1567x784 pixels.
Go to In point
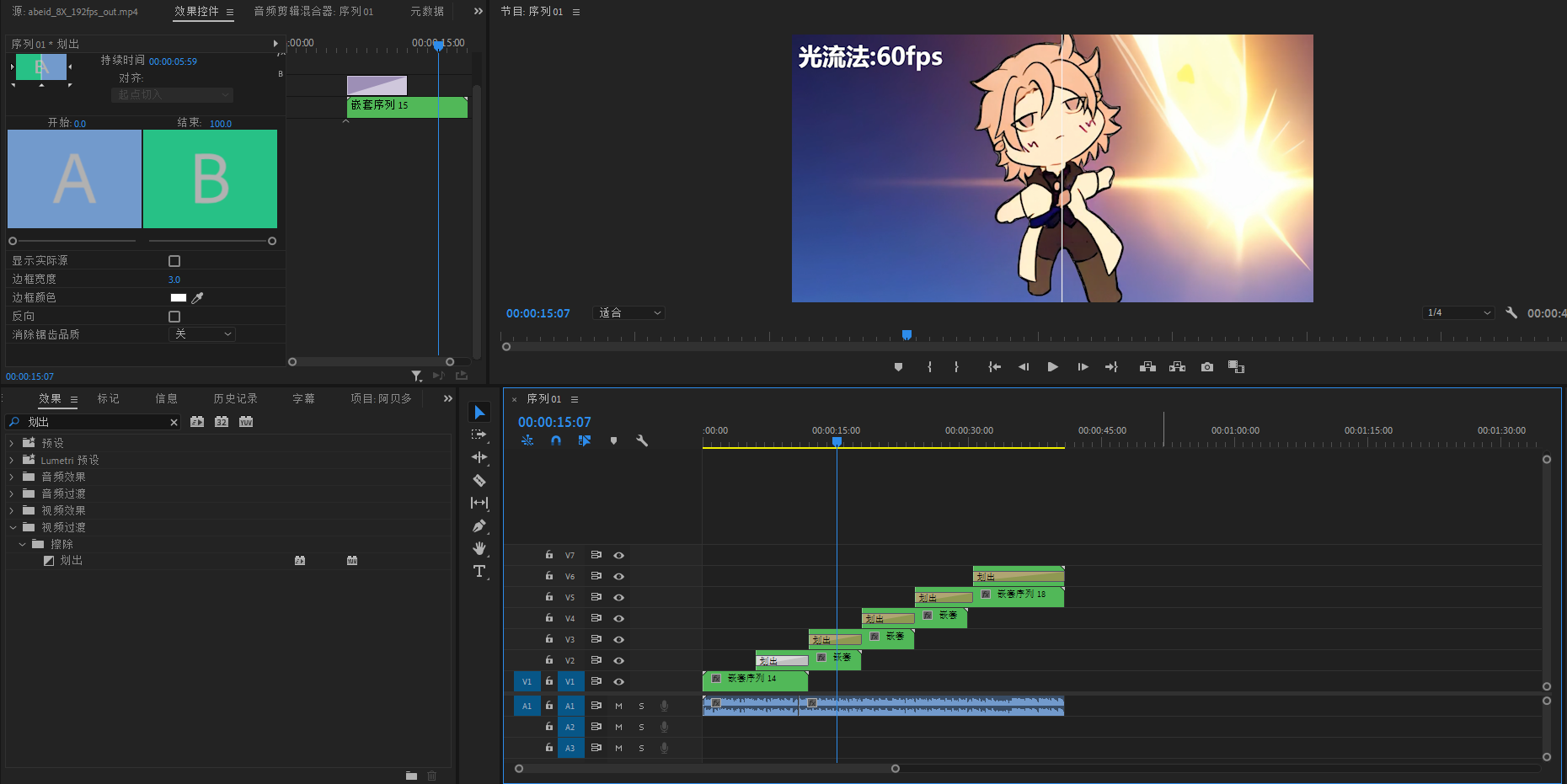[994, 367]
